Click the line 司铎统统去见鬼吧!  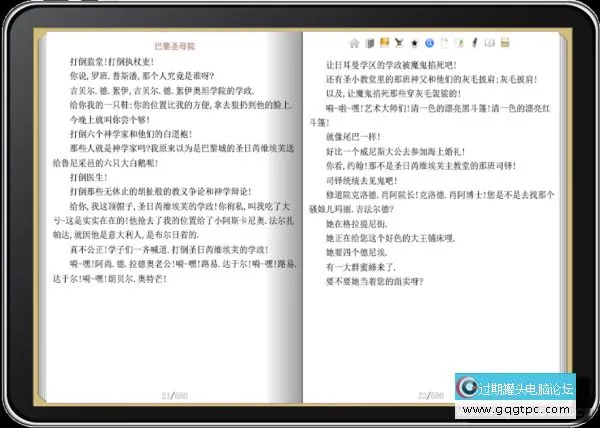click(362, 181)
